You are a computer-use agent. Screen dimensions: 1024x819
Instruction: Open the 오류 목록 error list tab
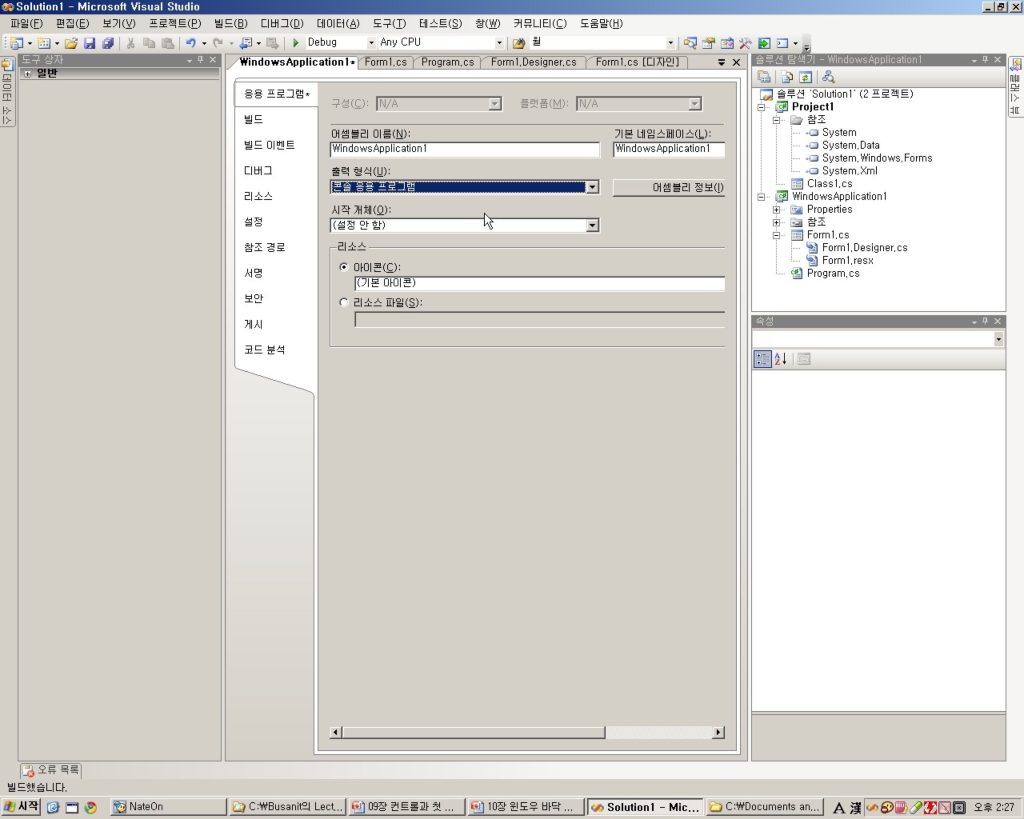pos(51,770)
